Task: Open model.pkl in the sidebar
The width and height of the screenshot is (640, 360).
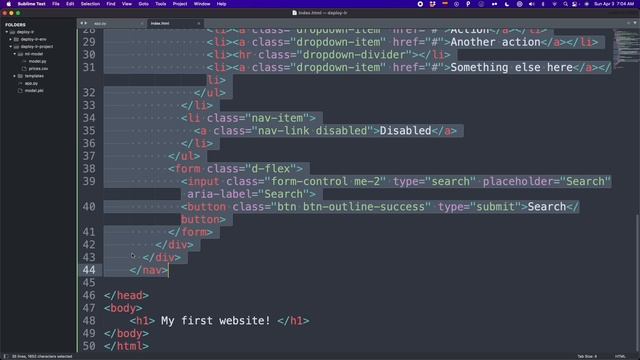Action: click(x=34, y=91)
